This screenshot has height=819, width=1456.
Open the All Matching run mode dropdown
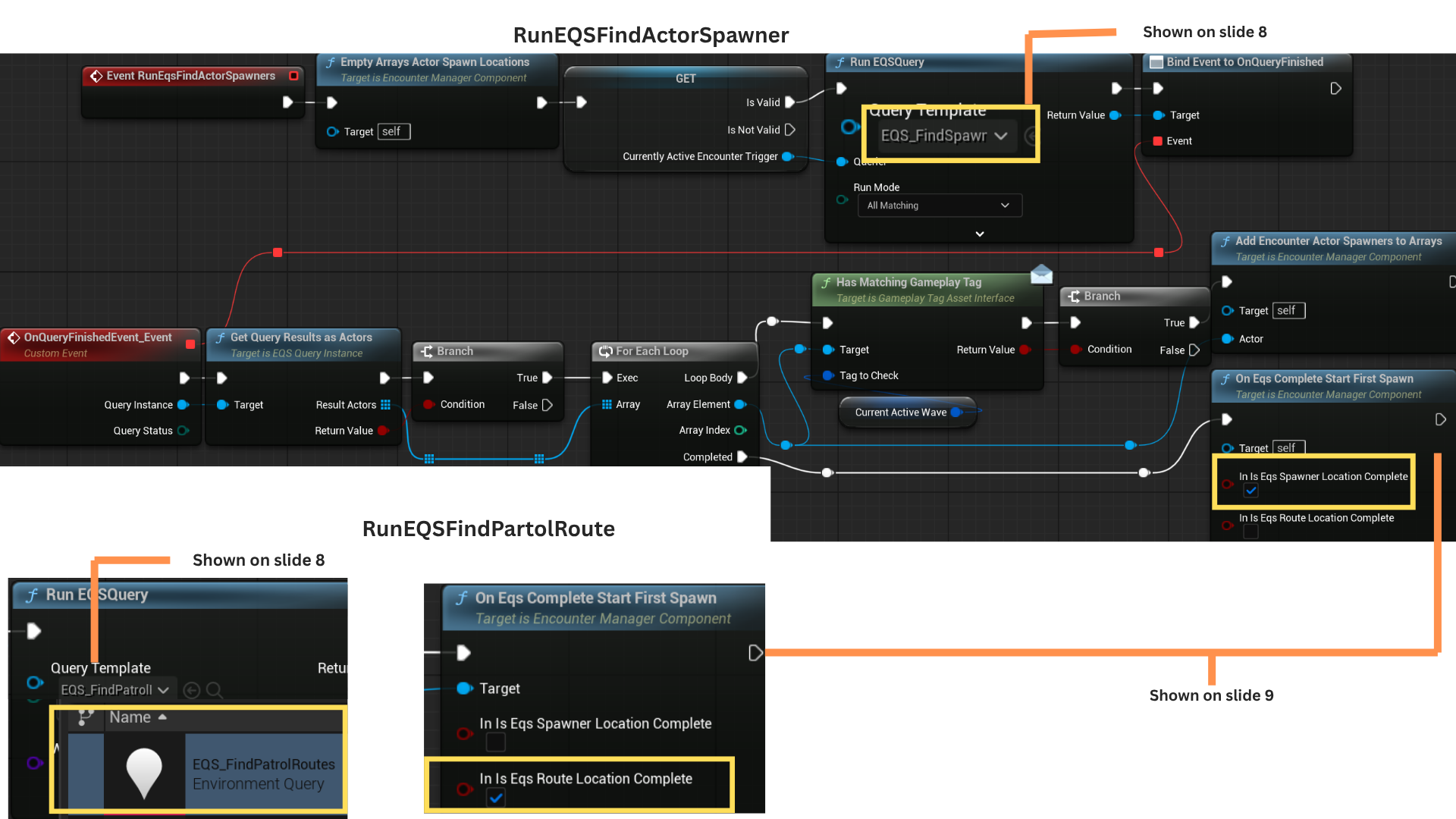pyautogui.click(x=939, y=206)
